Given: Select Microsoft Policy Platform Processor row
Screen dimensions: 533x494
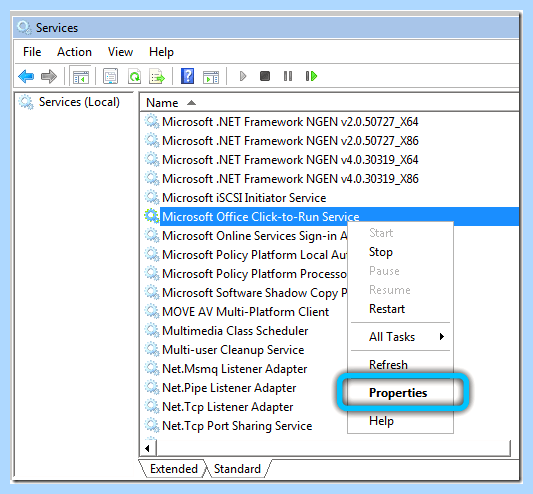Looking at the screenshot, I should click(x=254, y=274).
